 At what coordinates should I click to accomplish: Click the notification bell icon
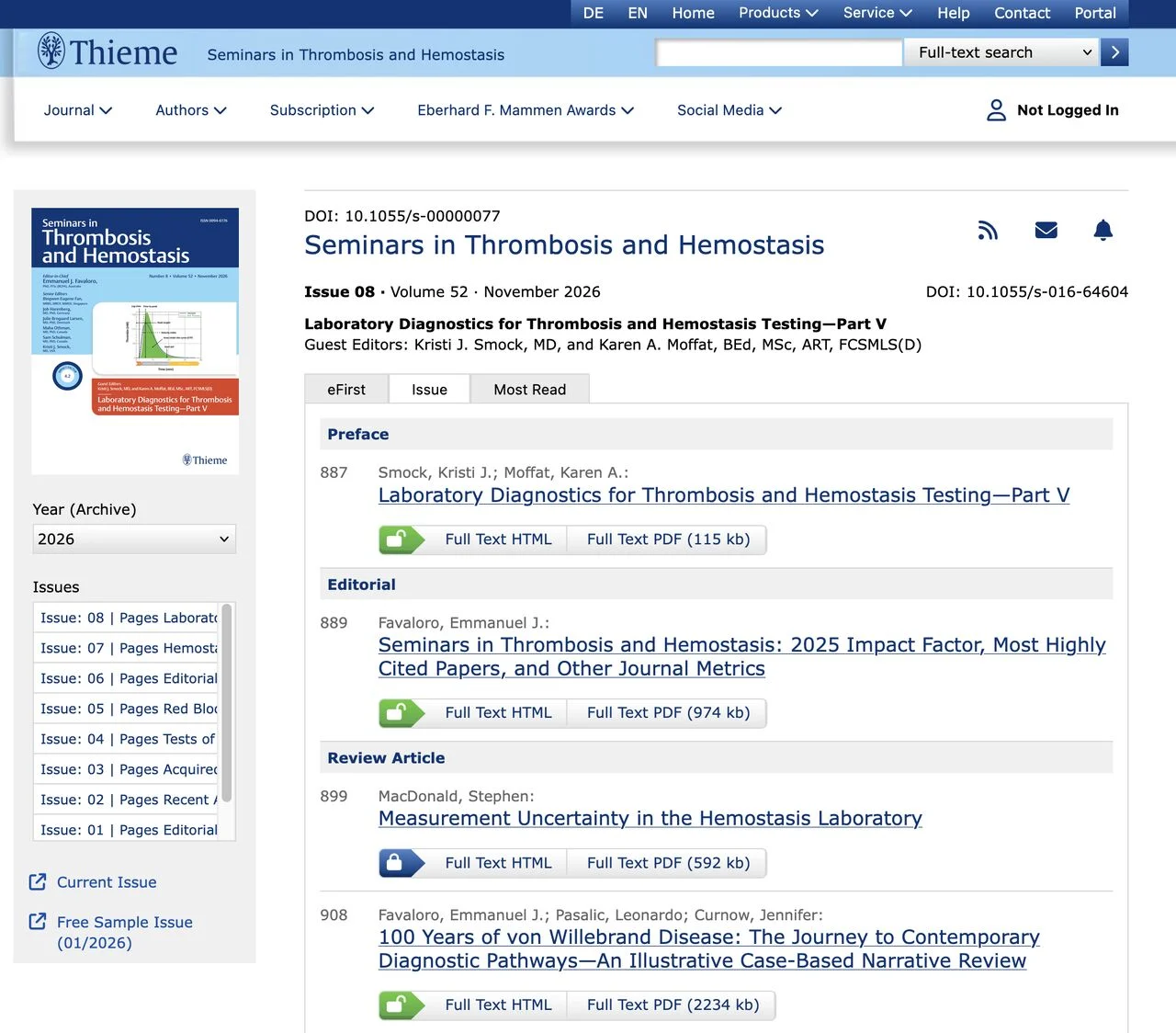coord(1103,230)
